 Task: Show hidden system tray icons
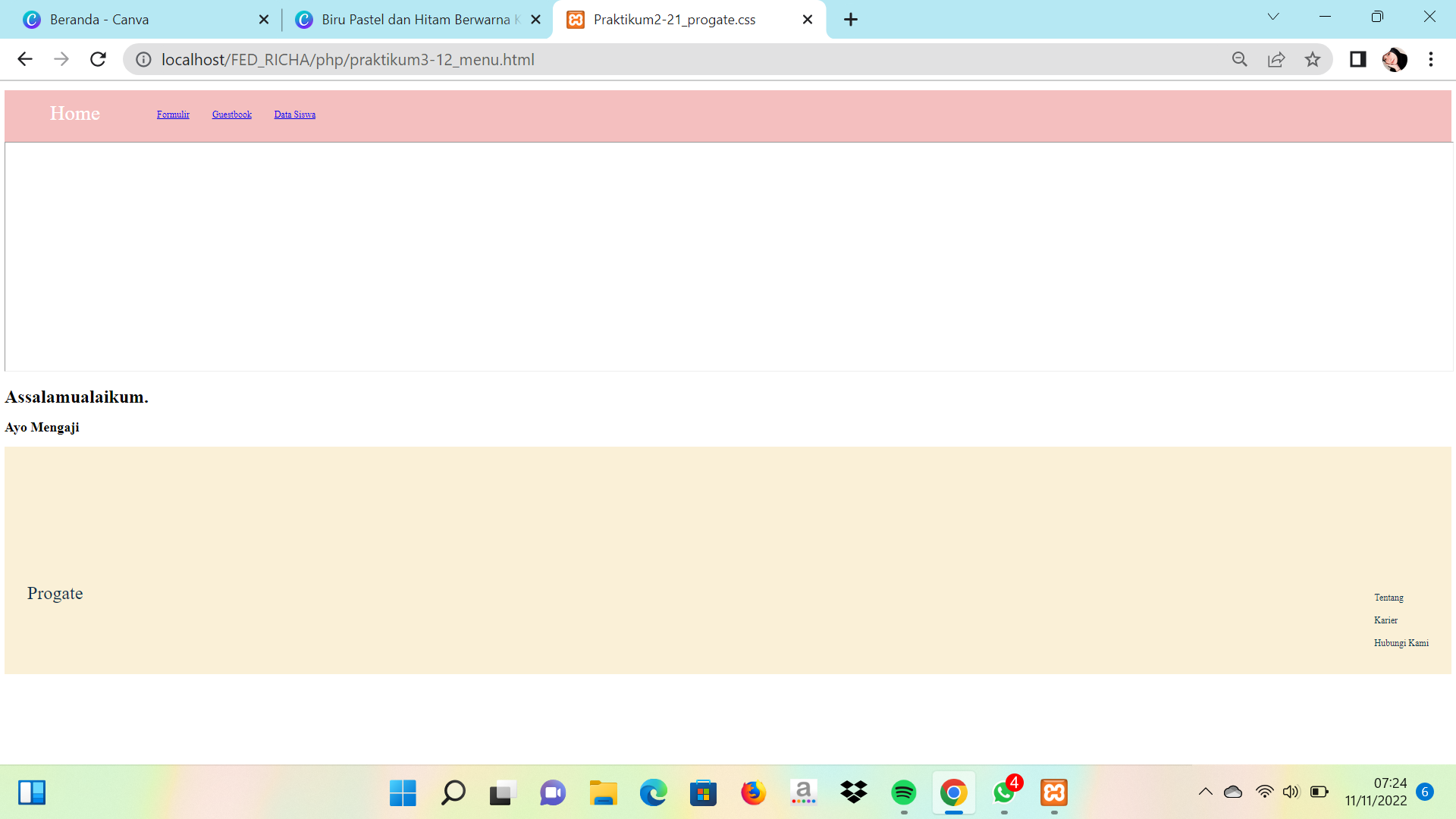[x=1205, y=792]
